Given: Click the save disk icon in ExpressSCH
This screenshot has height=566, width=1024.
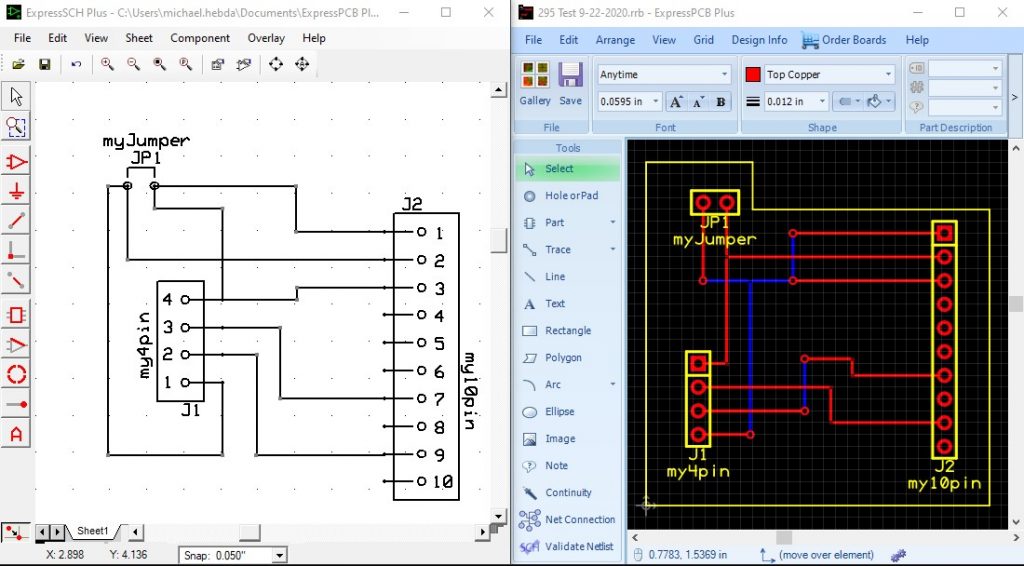Looking at the screenshot, I should [44, 64].
